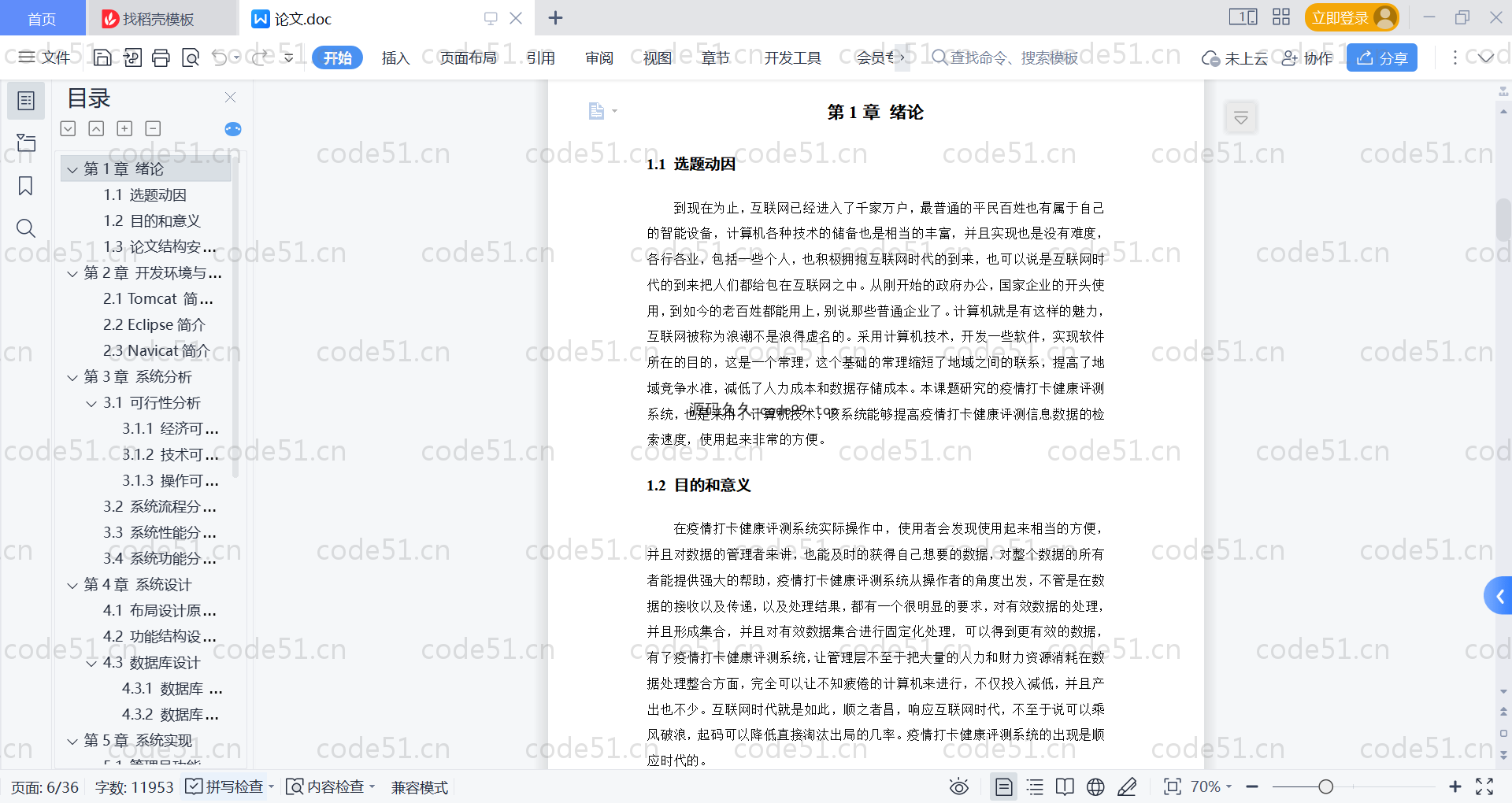Switch to the 首页 tab
The width and height of the screenshot is (1512, 803).
[42, 18]
